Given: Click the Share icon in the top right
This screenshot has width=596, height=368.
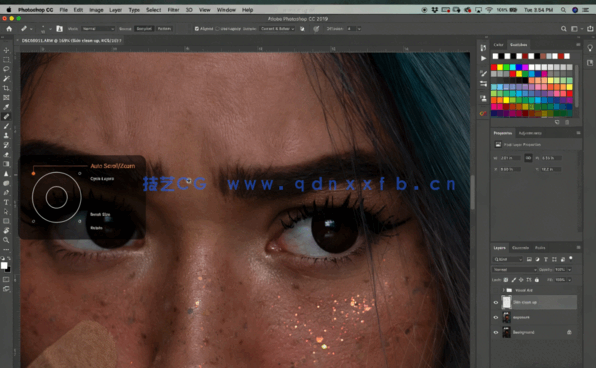Looking at the screenshot, I should point(590,29).
